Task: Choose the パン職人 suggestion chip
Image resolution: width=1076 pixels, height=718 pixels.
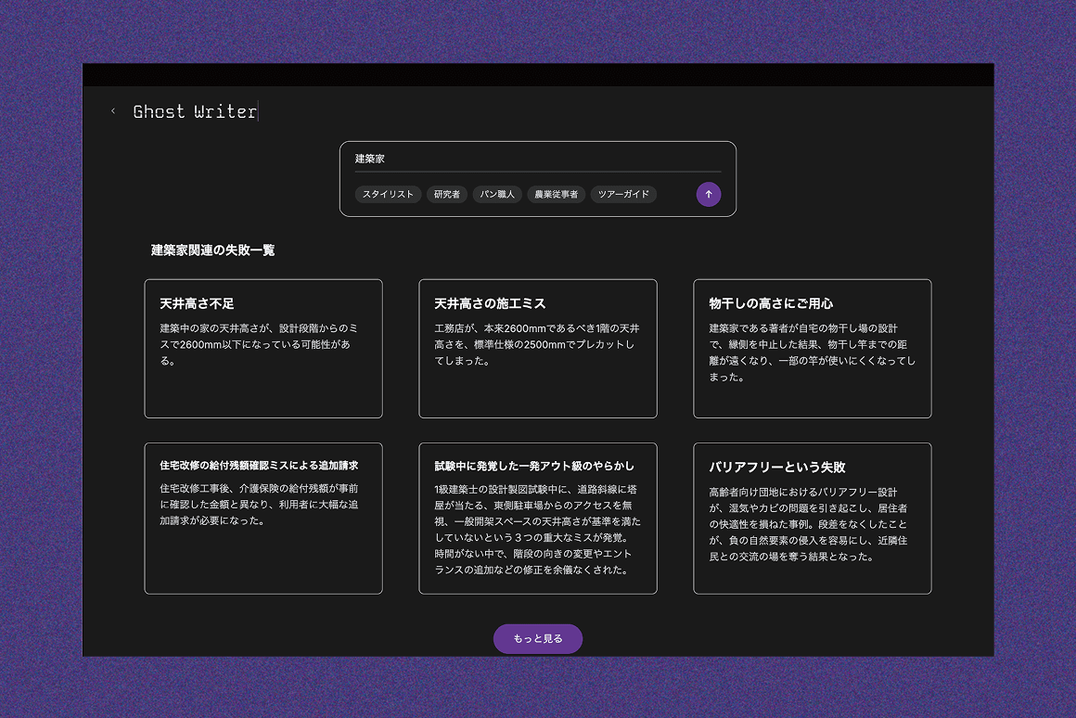Action: point(497,194)
